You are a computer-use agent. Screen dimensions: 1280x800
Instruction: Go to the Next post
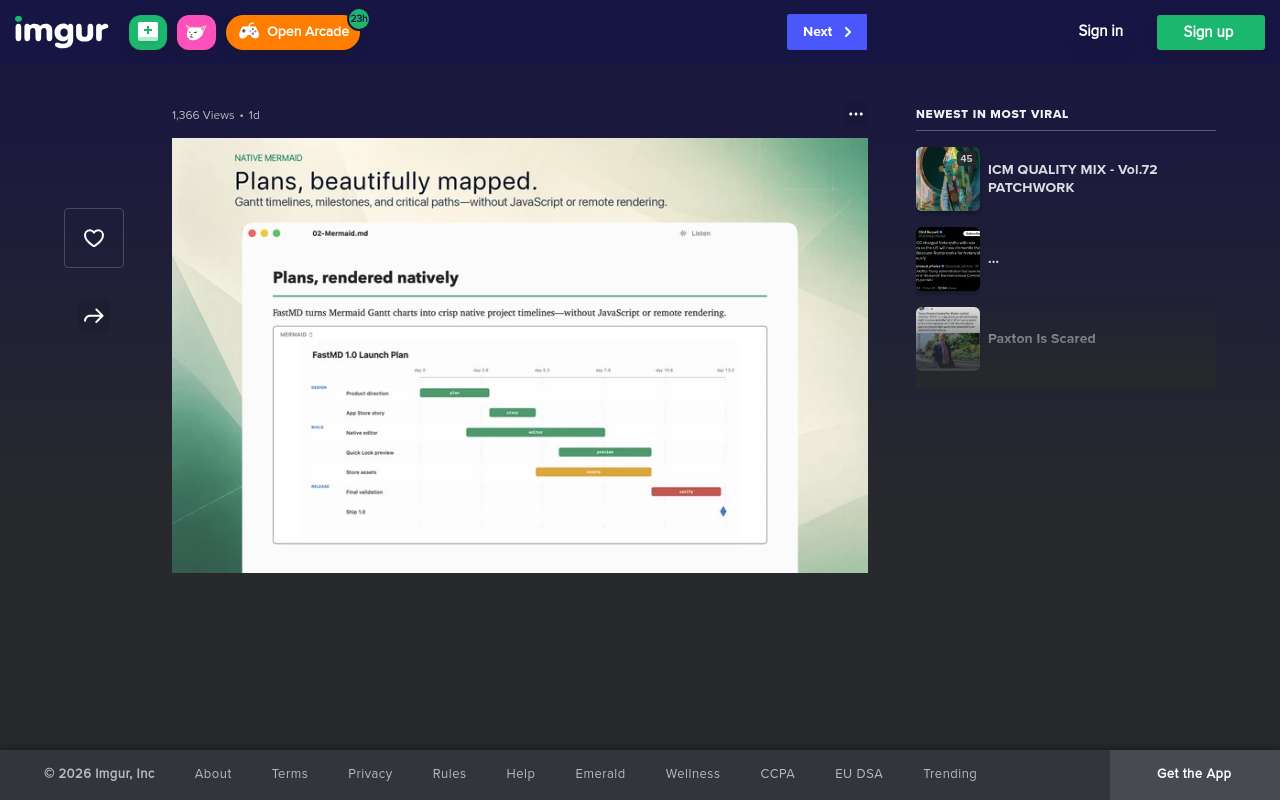pos(827,32)
